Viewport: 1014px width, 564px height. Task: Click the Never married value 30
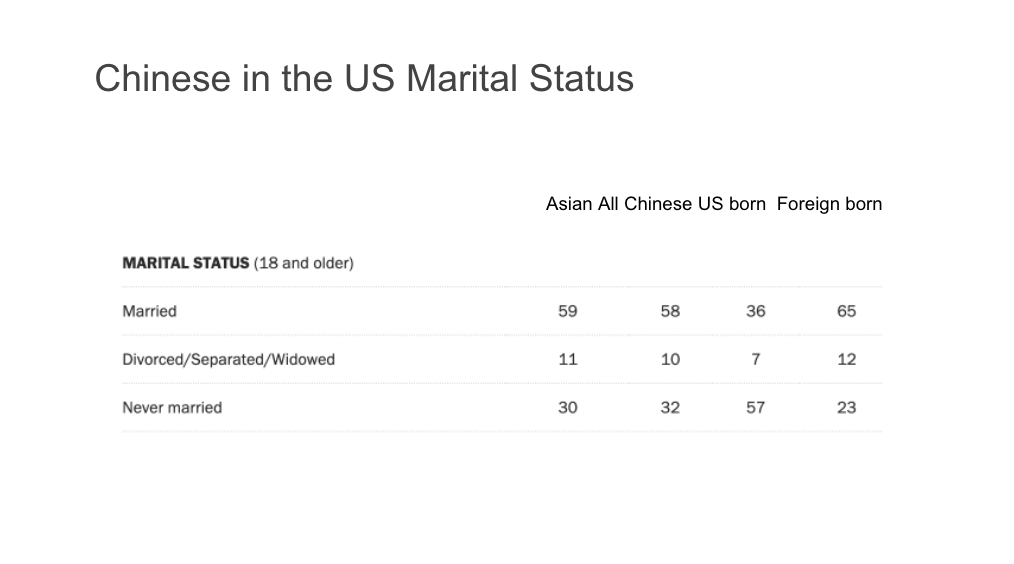(x=568, y=407)
